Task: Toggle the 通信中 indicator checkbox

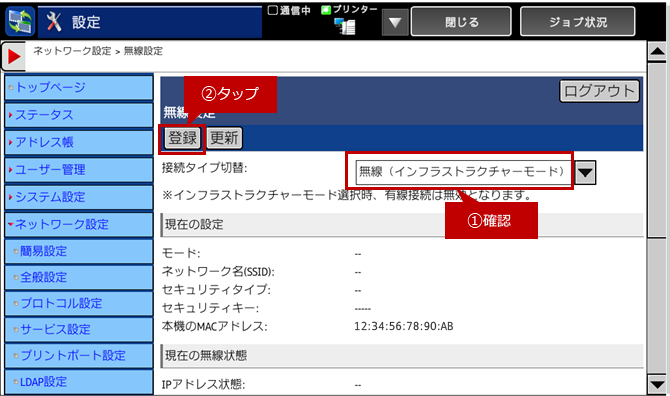Action: coord(273,10)
